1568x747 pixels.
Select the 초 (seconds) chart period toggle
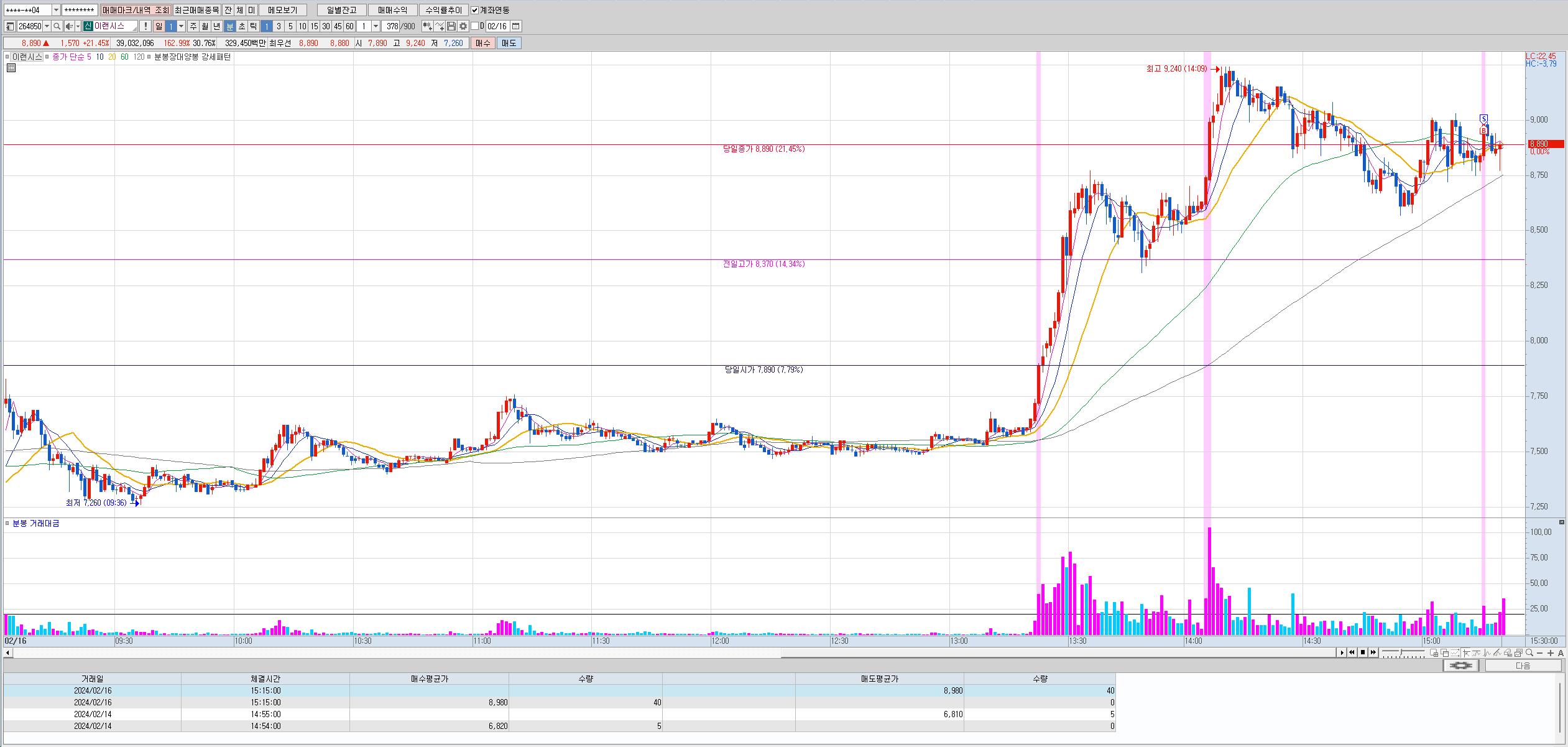pos(242,26)
